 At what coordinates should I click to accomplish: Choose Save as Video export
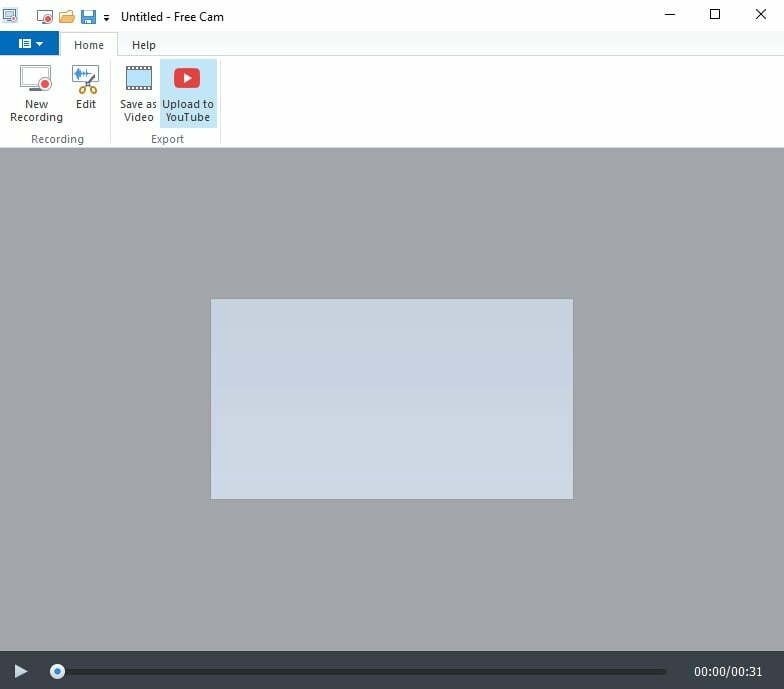(x=138, y=94)
